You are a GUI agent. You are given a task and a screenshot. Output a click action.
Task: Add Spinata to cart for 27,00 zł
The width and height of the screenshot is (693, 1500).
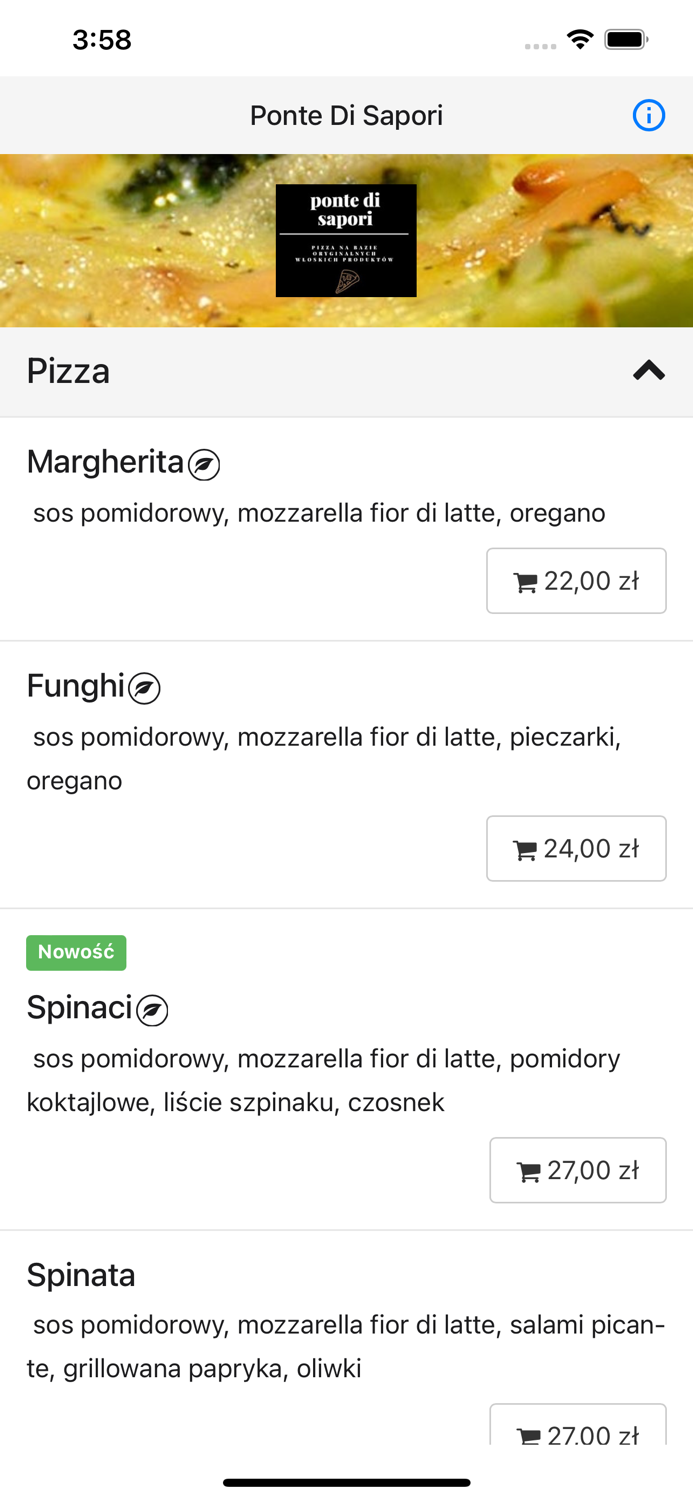click(578, 1430)
